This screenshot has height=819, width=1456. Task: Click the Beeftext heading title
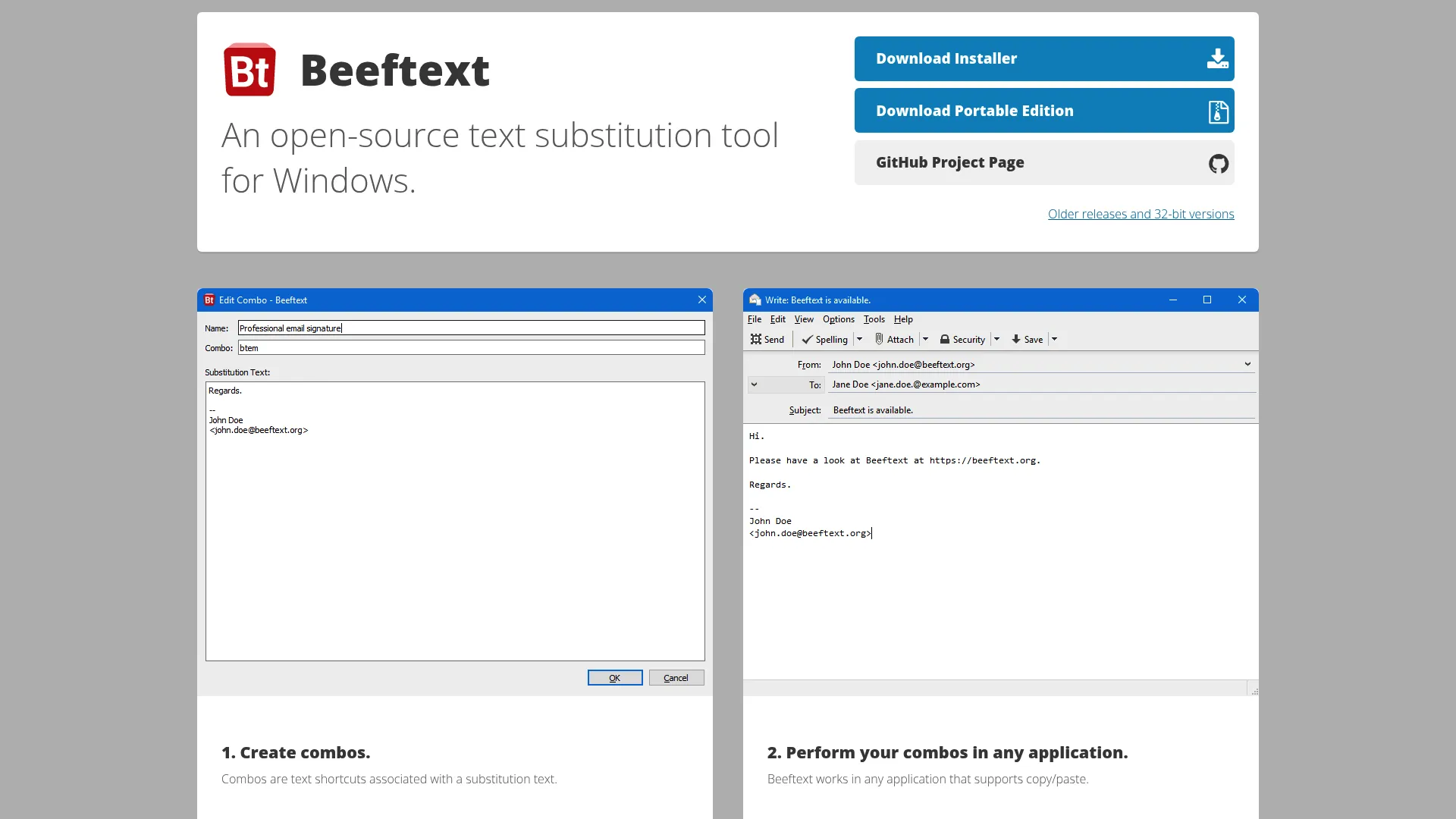(395, 70)
